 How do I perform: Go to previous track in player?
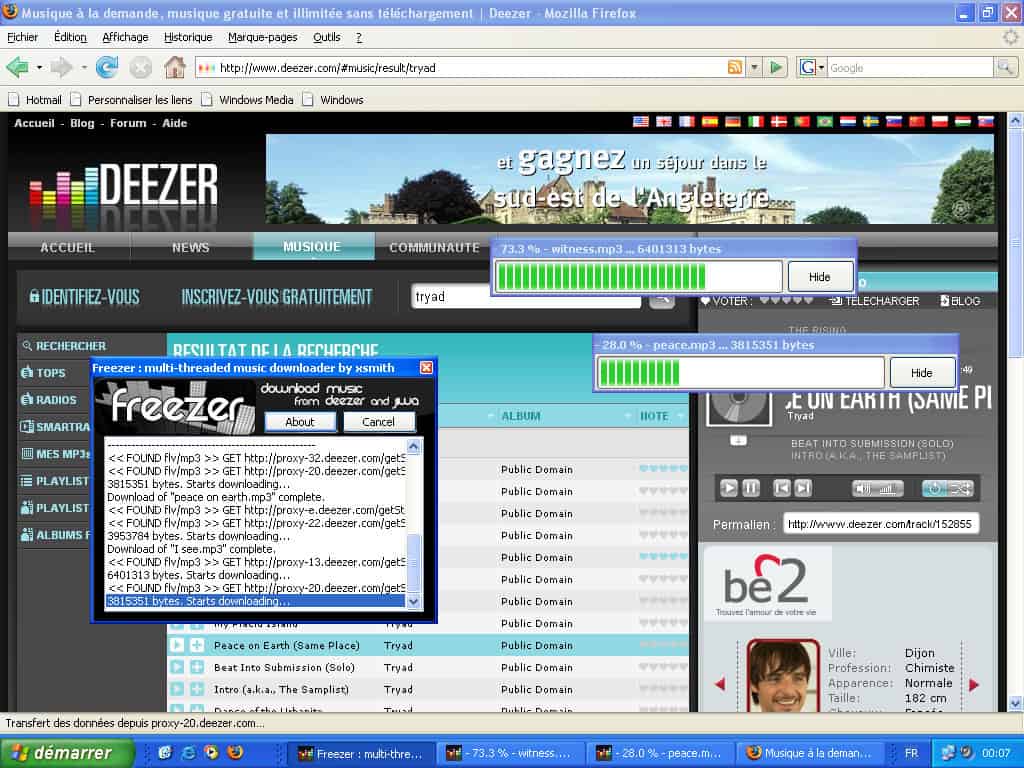[x=782, y=488]
